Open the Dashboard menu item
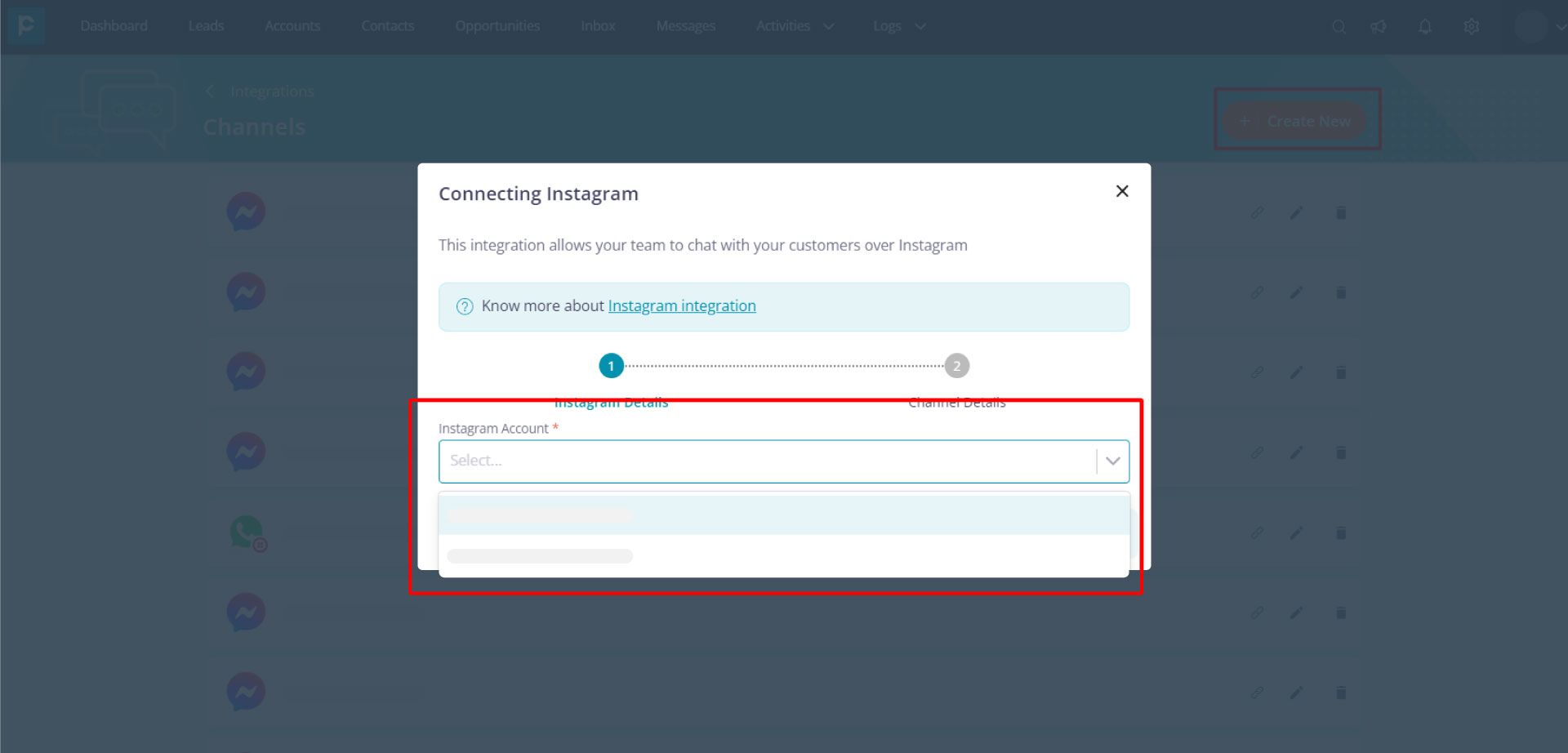This screenshot has width=1568, height=753. tap(114, 26)
